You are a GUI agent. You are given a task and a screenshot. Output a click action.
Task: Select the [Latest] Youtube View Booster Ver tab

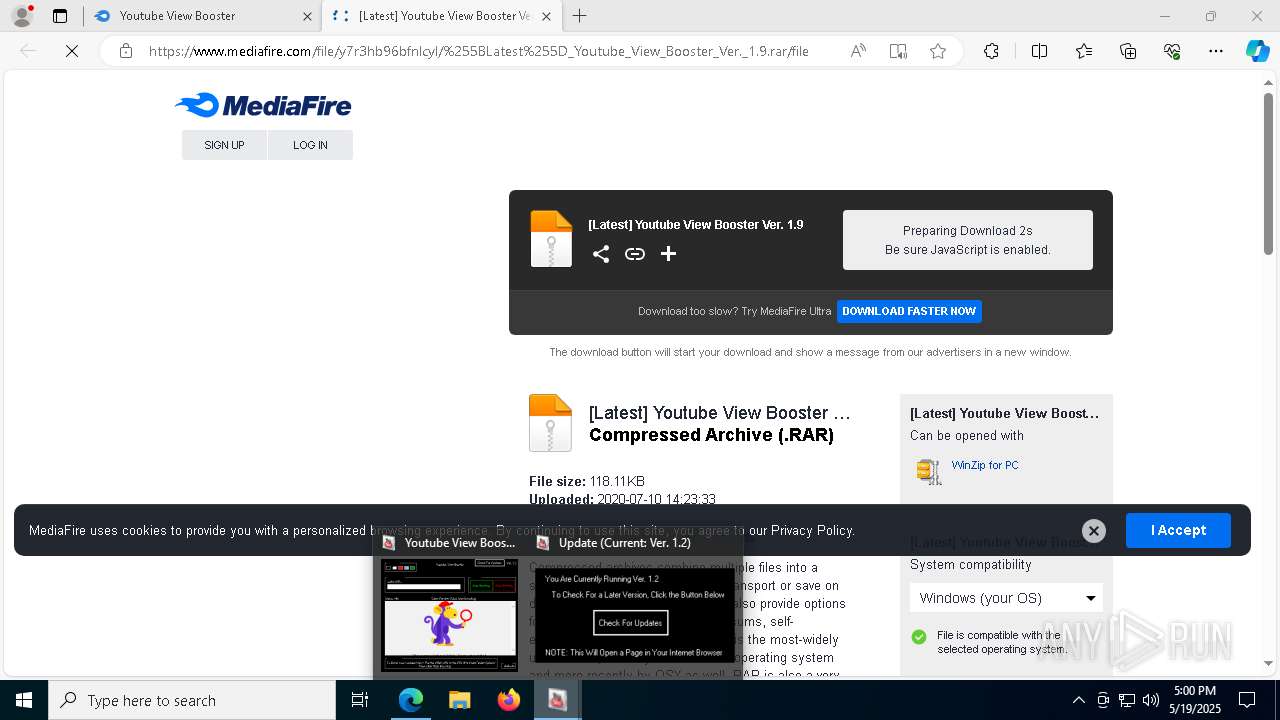click(x=443, y=16)
